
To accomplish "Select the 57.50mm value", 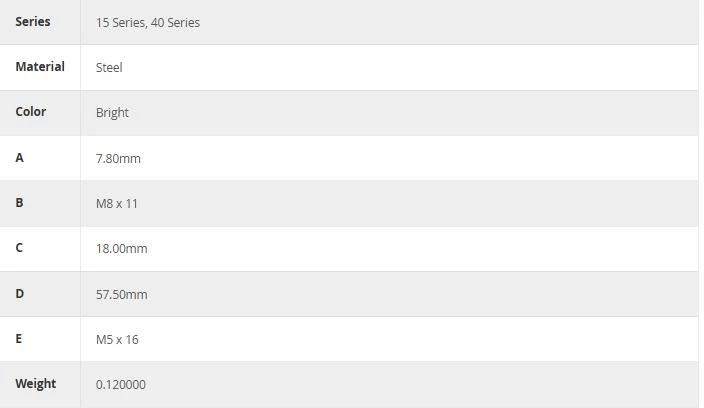I will (122, 294).
